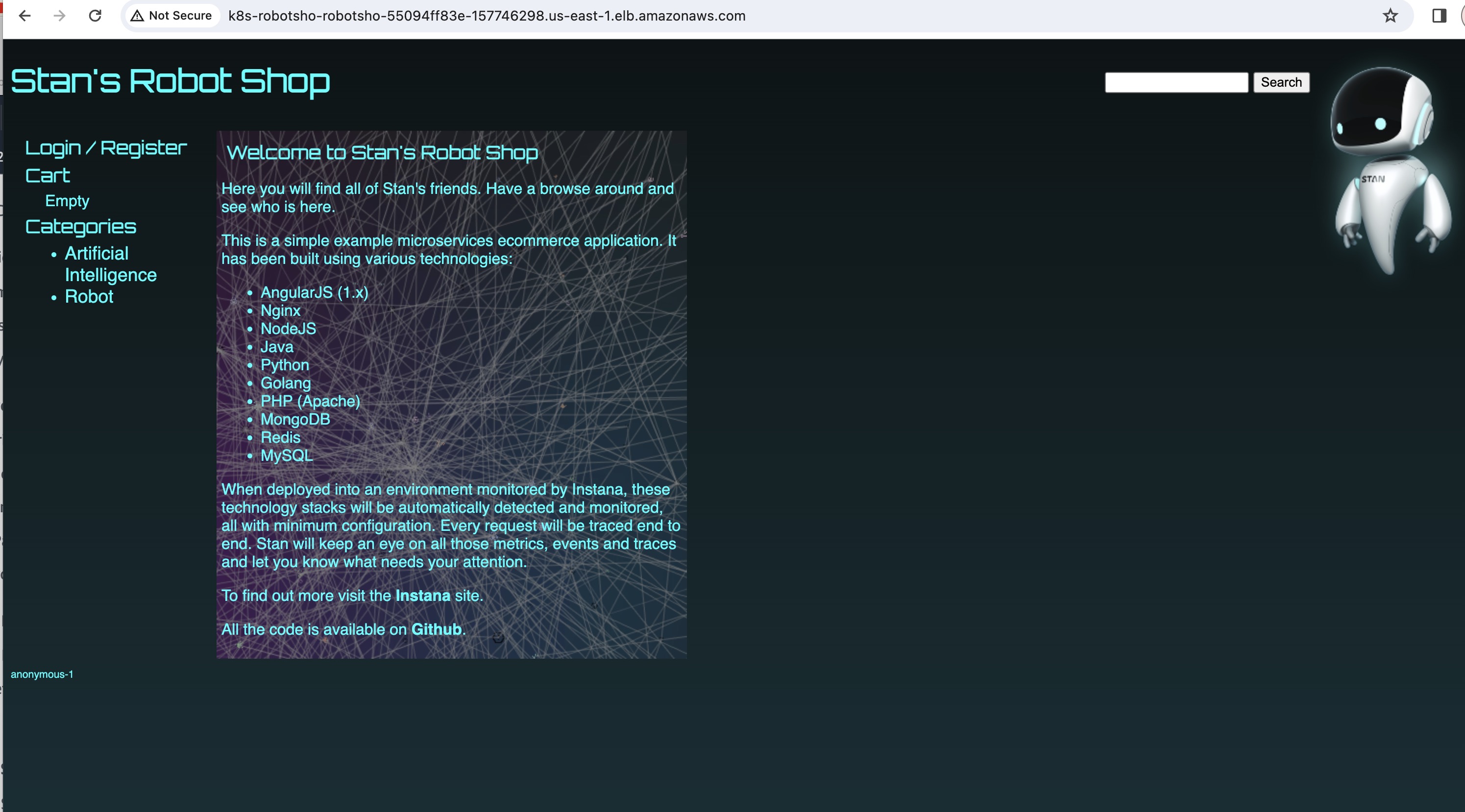Toggle anonymous user session display
Screen dimensions: 1465x812
click(42, 674)
